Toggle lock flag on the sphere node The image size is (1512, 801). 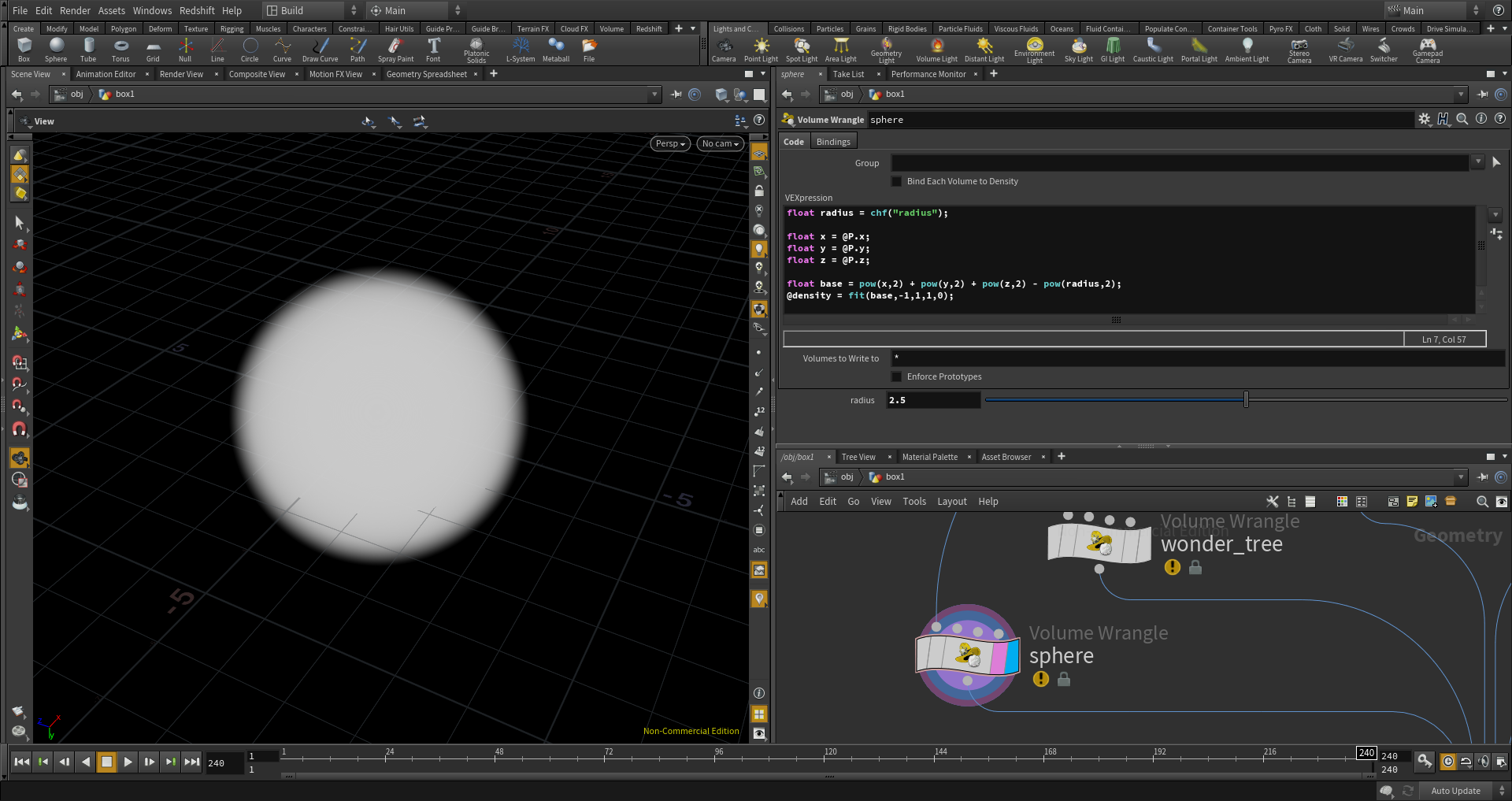pyautogui.click(x=1064, y=679)
